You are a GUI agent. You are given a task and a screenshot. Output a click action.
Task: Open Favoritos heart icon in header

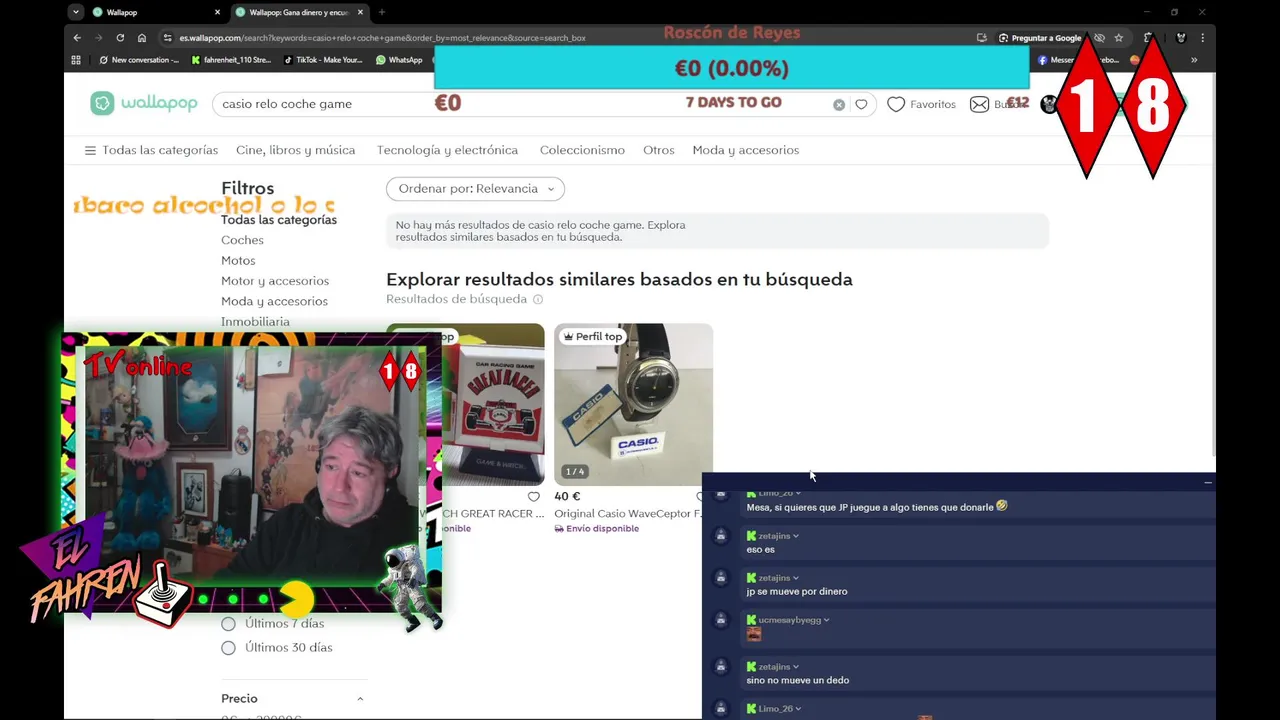[896, 104]
